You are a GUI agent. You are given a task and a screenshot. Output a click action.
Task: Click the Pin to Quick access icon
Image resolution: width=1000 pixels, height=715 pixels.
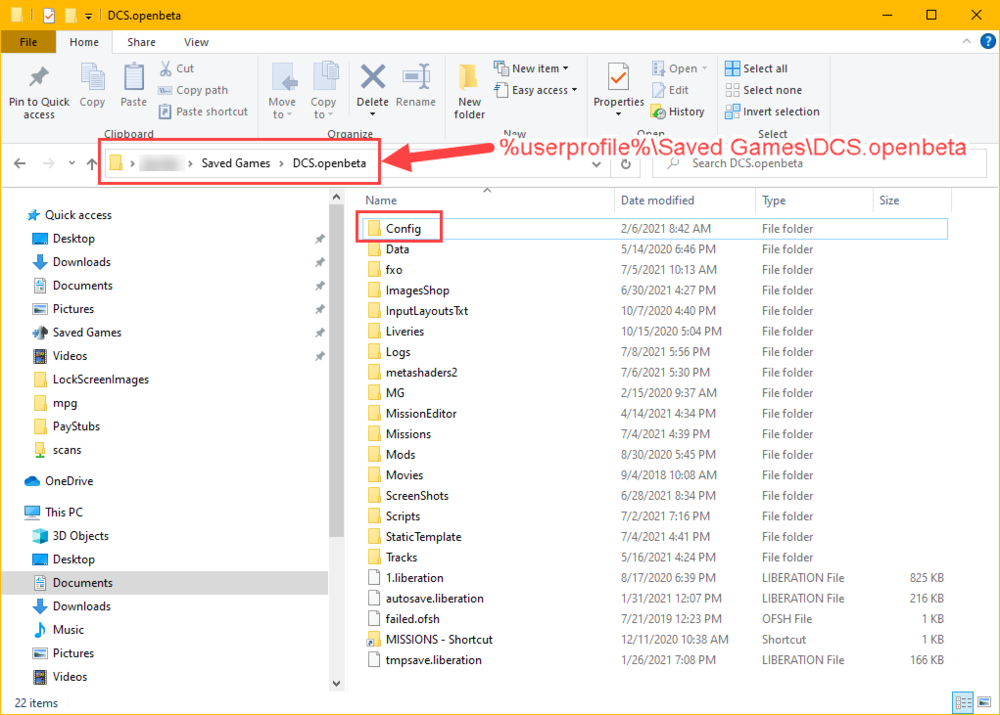tap(39, 78)
